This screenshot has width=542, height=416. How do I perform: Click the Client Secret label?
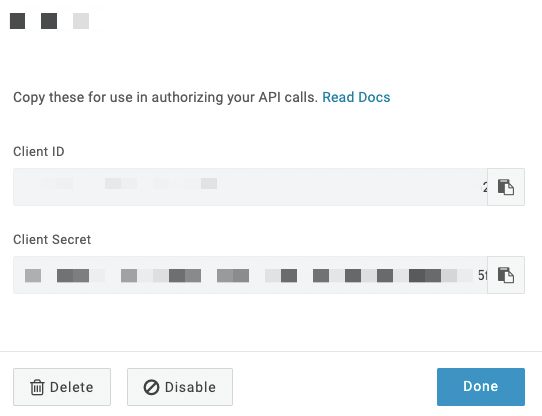click(x=52, y=240)
